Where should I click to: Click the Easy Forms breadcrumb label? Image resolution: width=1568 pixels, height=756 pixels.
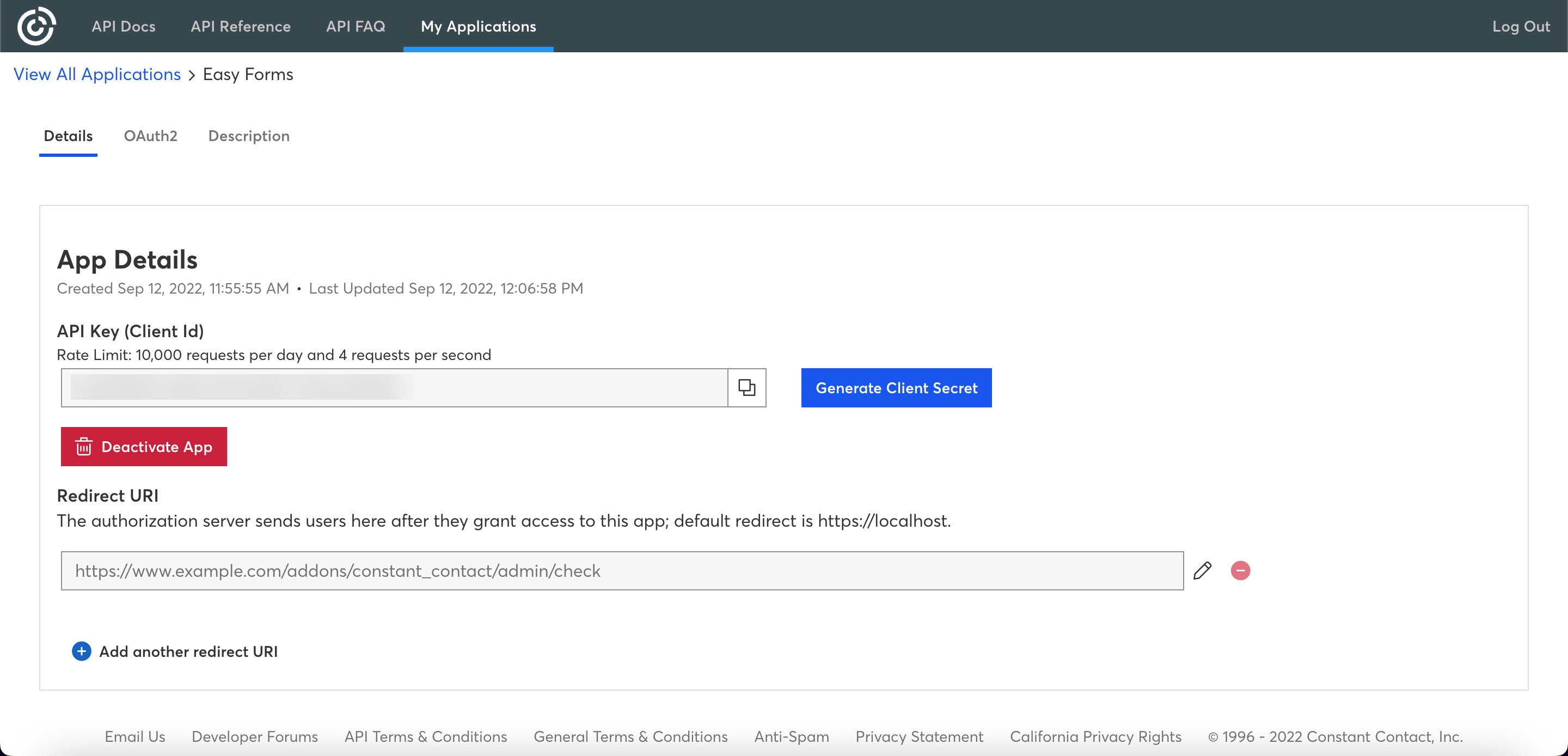click(x=247, y=74)
